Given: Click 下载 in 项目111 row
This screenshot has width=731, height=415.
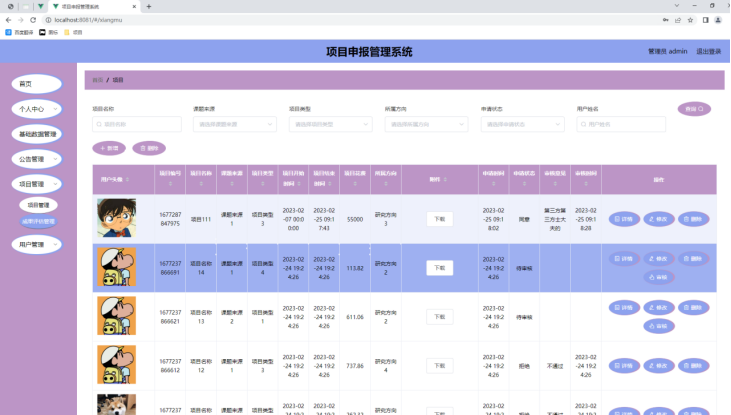Looking at the screenshot, I should pyautogui.click(x=440, y=219).
